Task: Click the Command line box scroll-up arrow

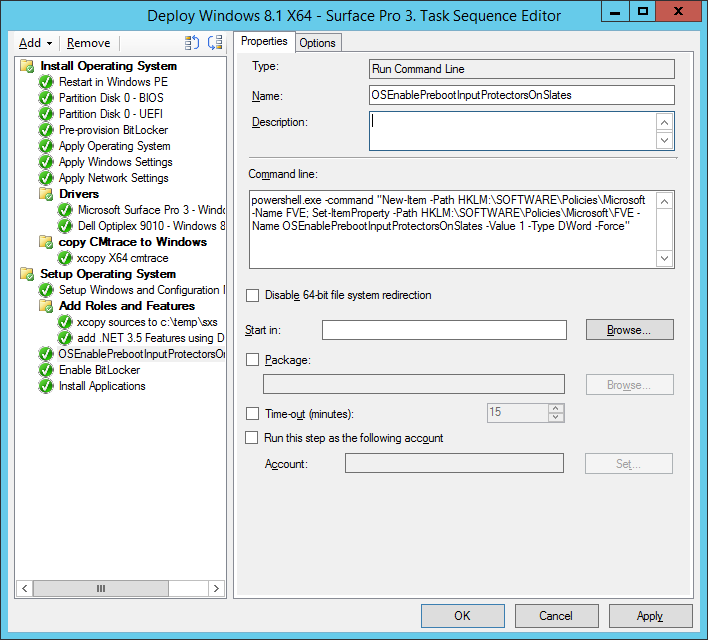Action: (664, 201)
